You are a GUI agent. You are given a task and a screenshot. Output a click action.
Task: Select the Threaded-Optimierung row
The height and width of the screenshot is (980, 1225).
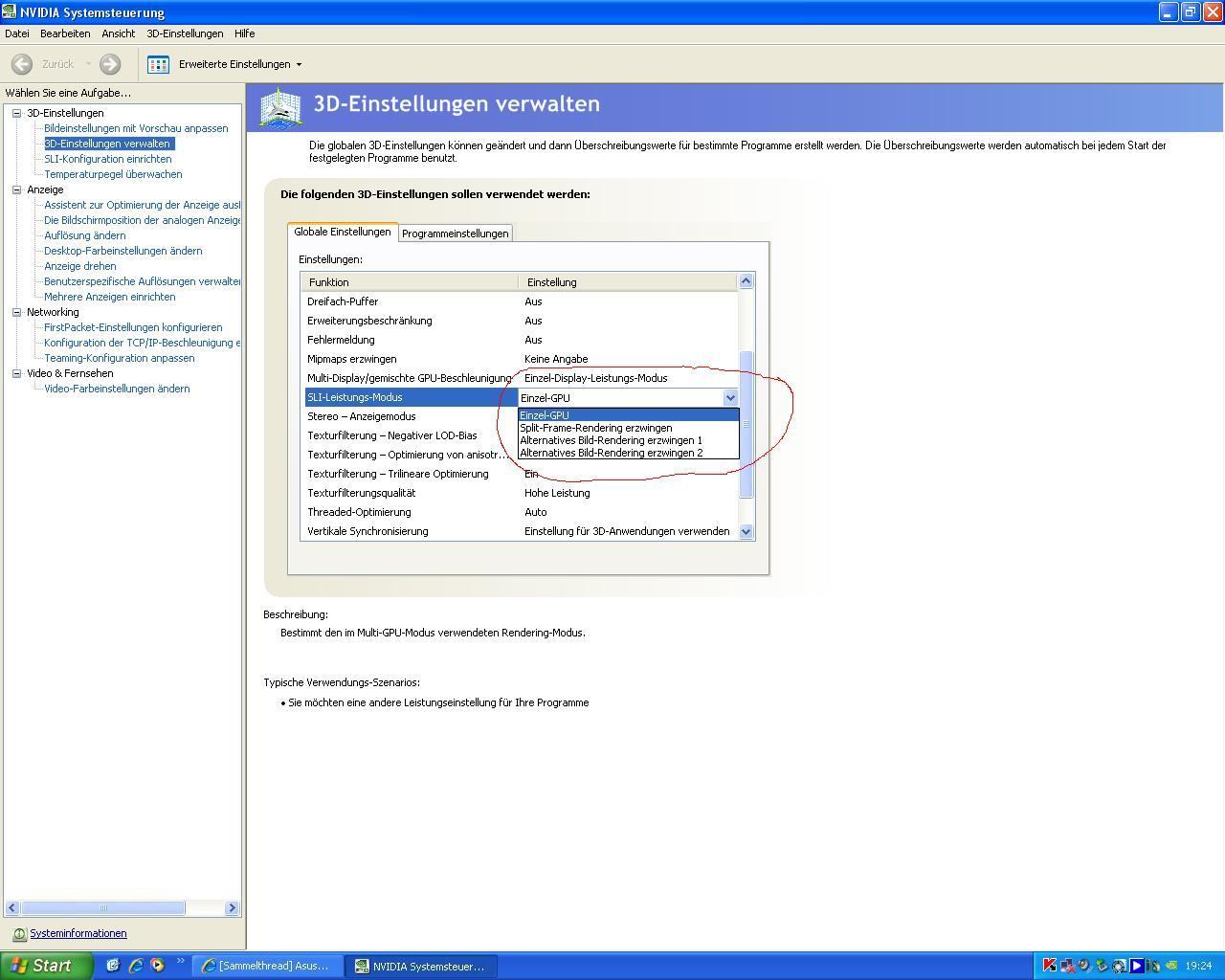click(520, 512)
